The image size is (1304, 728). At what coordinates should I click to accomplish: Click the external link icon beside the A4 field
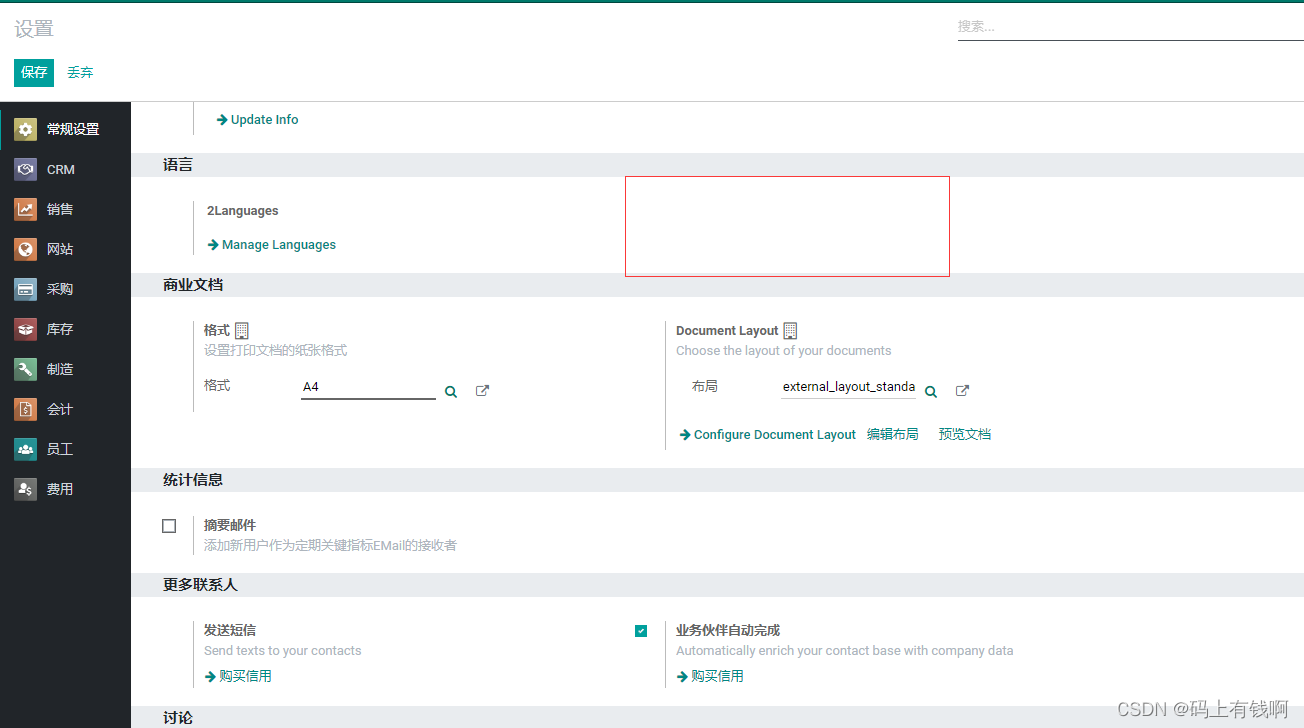coord(482,390)
